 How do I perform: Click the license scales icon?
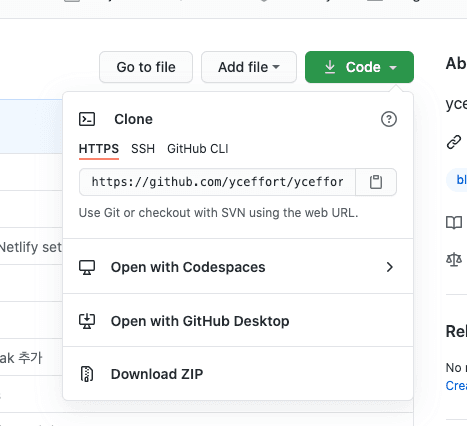[x=454, y=259]
